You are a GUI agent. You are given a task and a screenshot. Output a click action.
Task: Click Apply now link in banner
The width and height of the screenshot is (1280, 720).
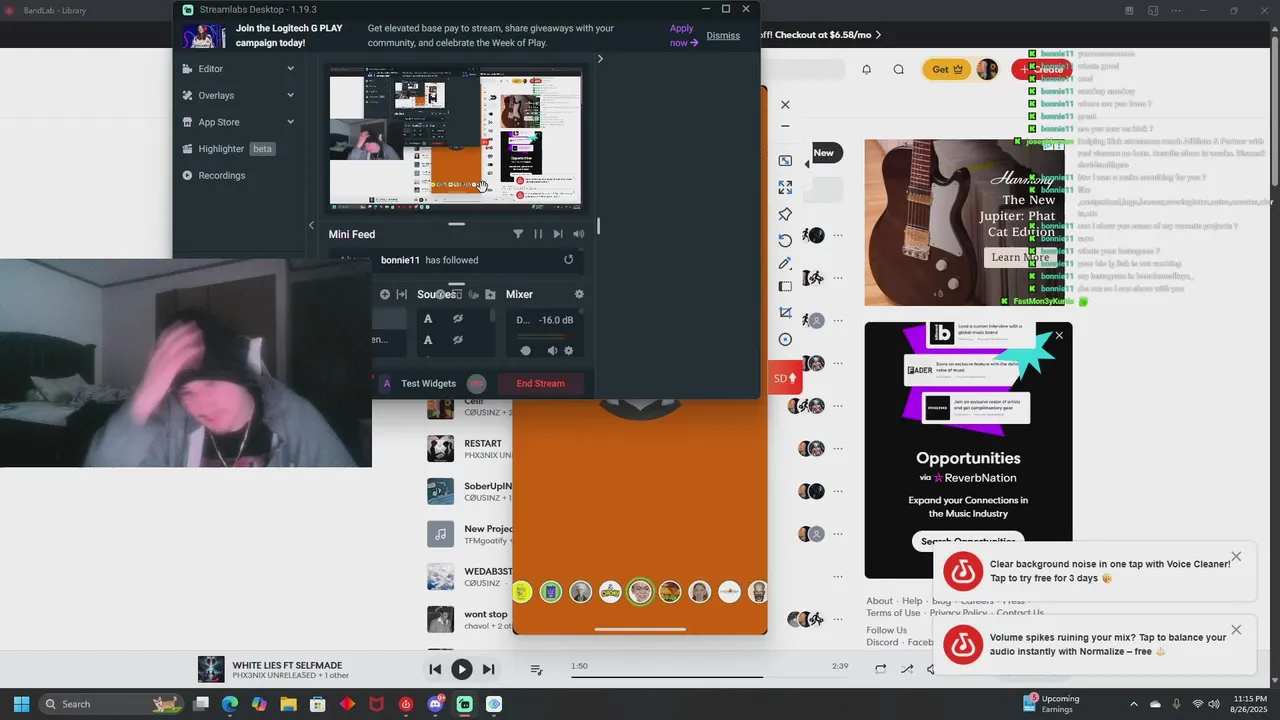684,35
